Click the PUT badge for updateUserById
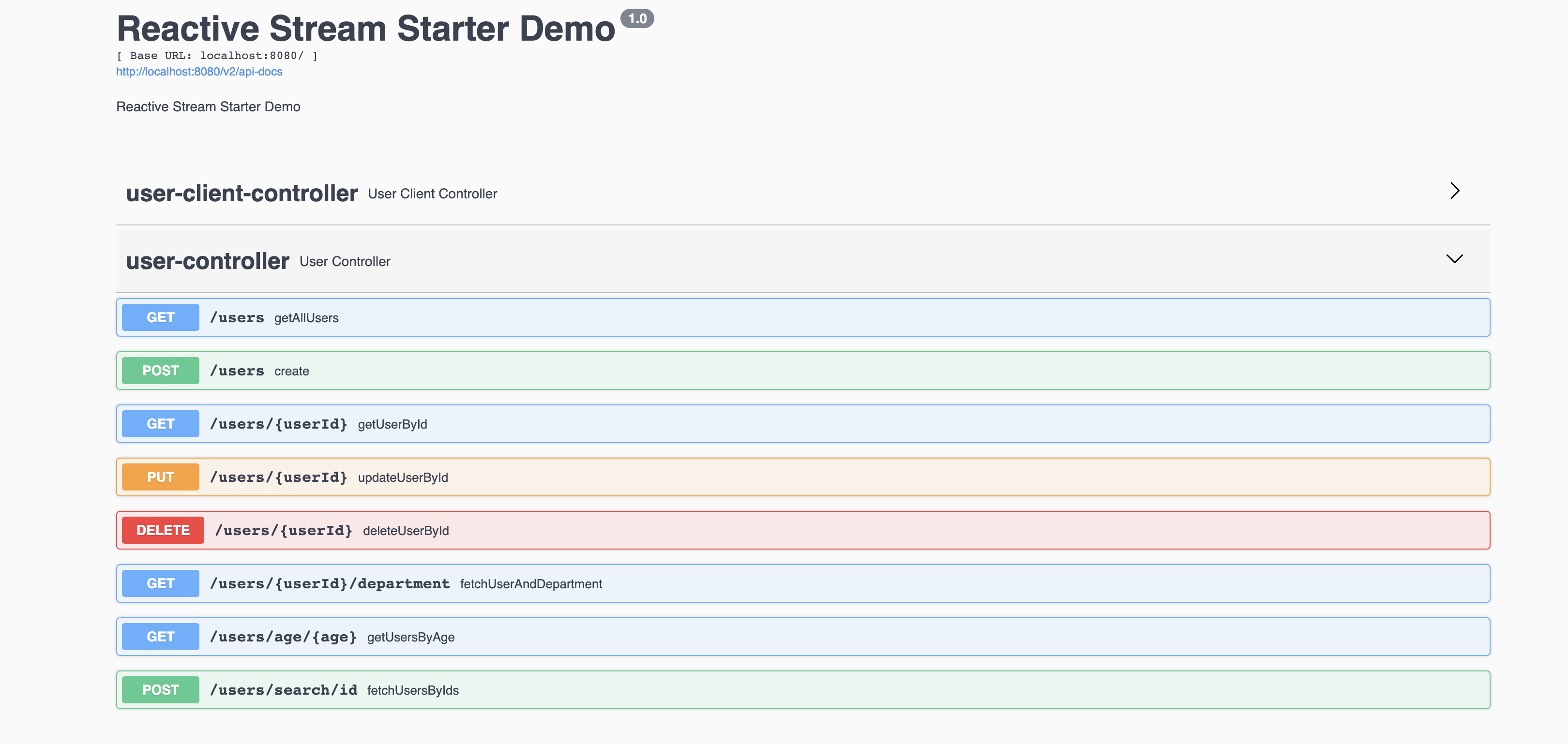Screen dimensions: 1568x744 pos(160,477)
